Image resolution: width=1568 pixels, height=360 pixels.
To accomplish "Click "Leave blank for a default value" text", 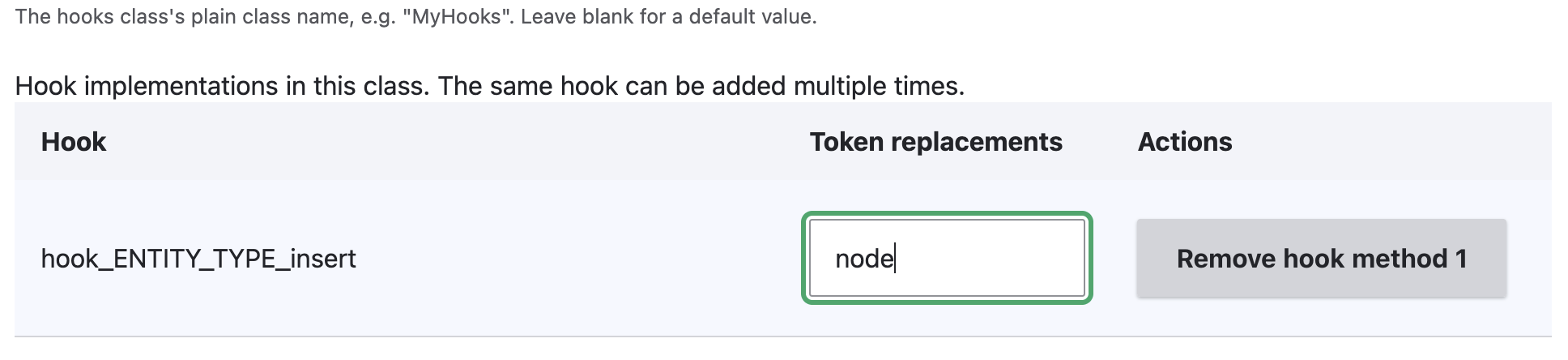I will click(x=668, y=17).
